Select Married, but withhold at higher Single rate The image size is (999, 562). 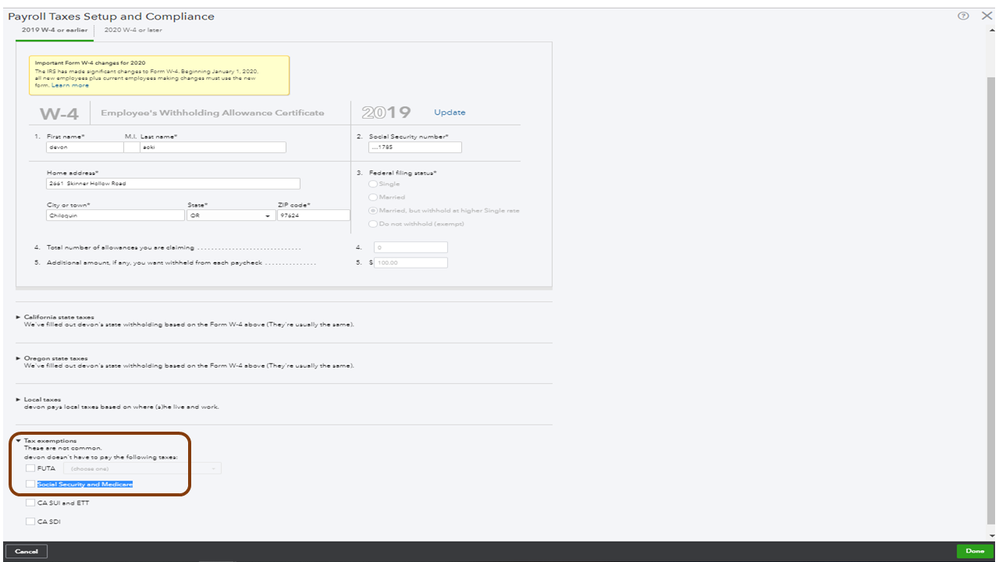[373, 210]
